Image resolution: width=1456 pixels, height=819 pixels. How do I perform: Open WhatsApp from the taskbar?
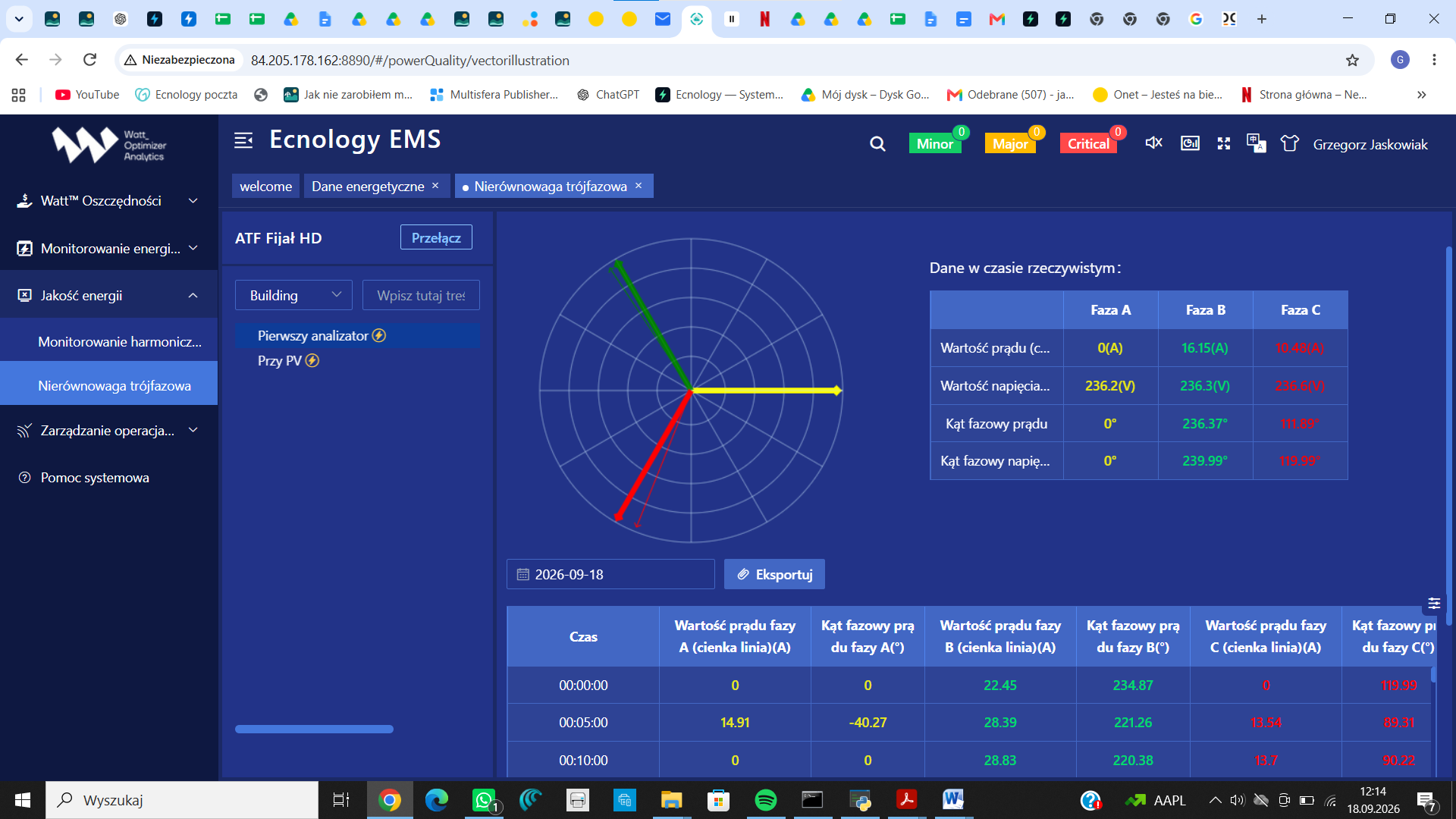click(484, 800)
